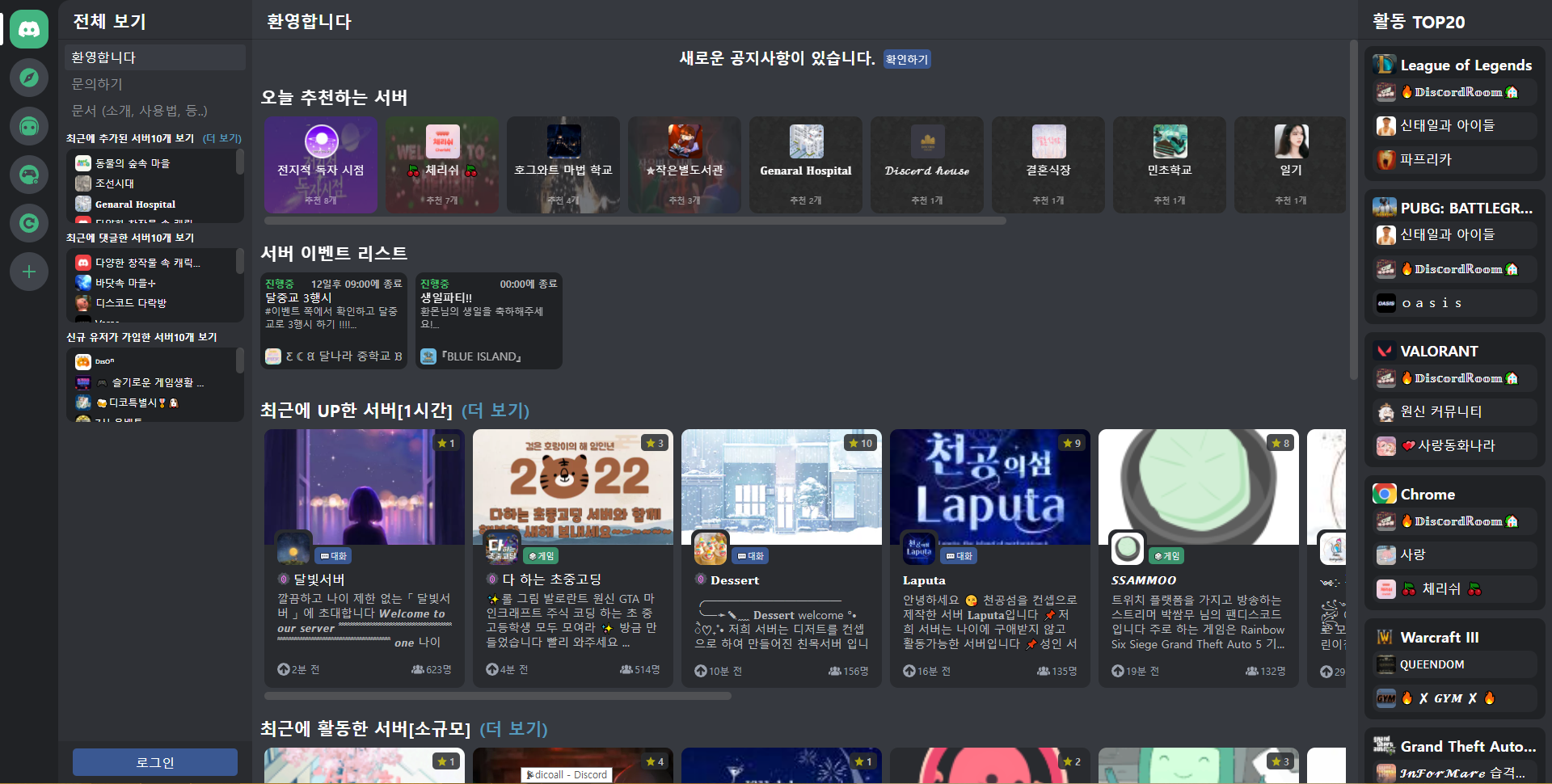1552x784 pixels.
Task: Click the 확인하기 notice button
Action: [906, 59]
